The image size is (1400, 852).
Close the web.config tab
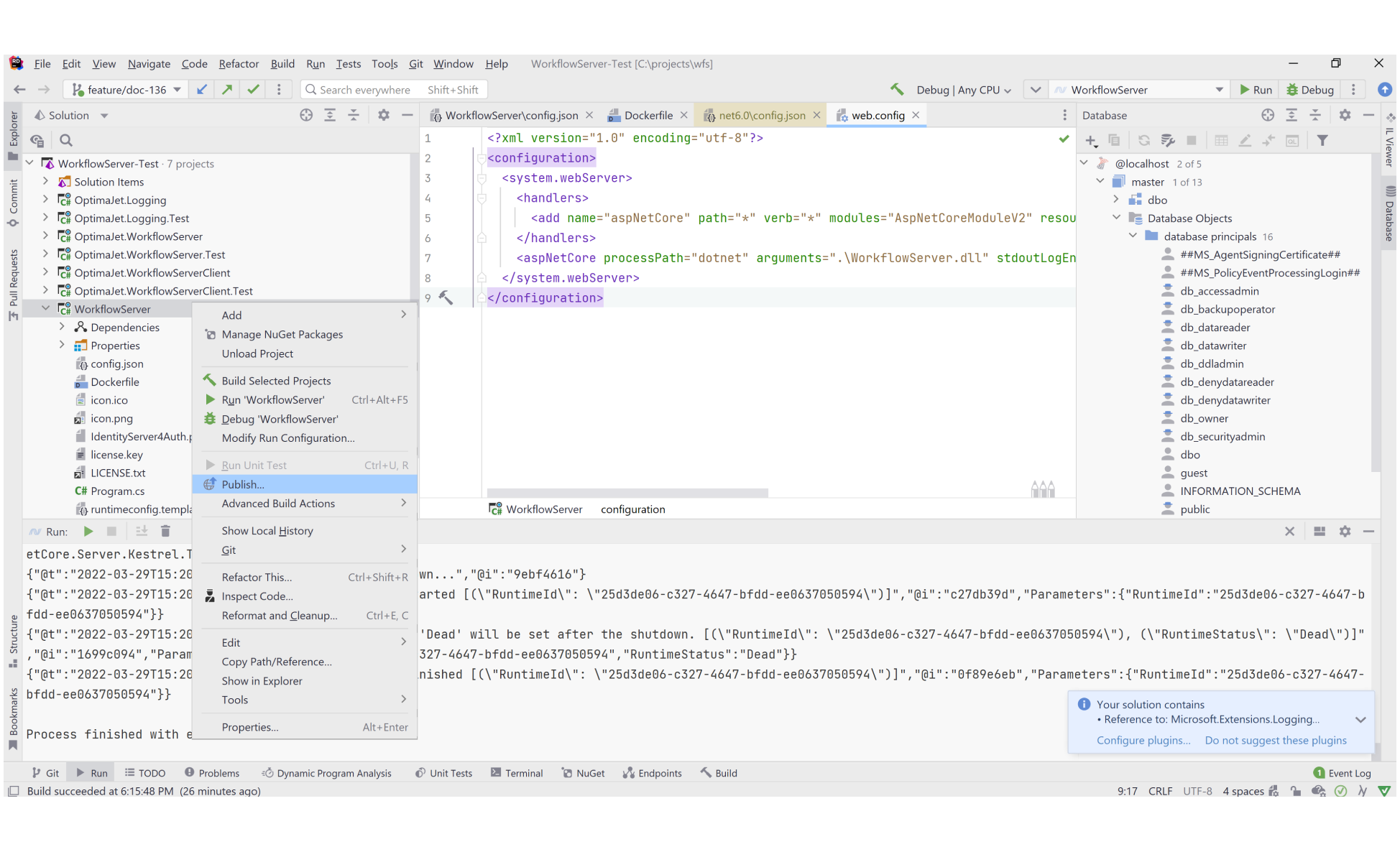916,115
